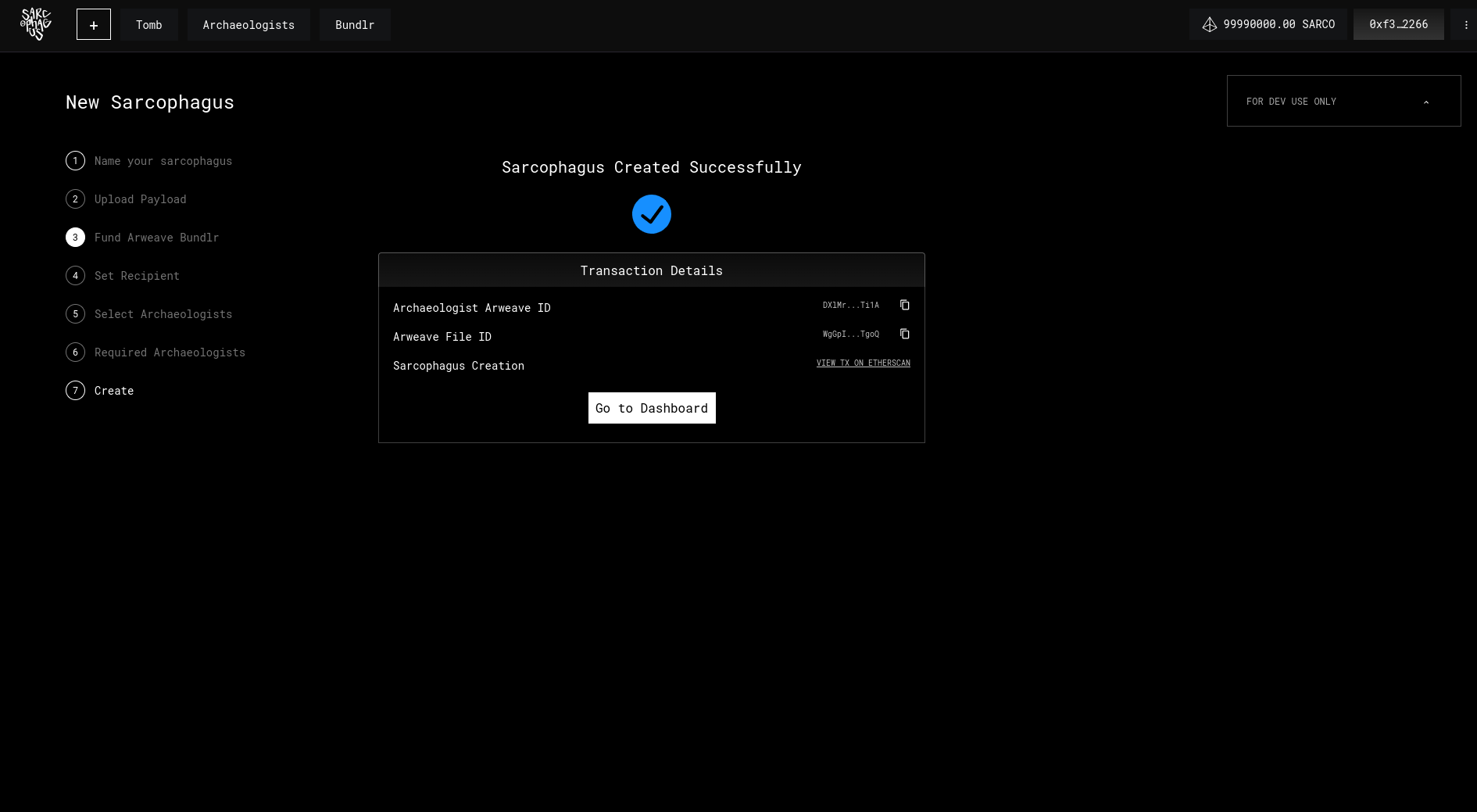Open the vertical dots overflow menu
1477x812 pixels.
[1466, 24]
